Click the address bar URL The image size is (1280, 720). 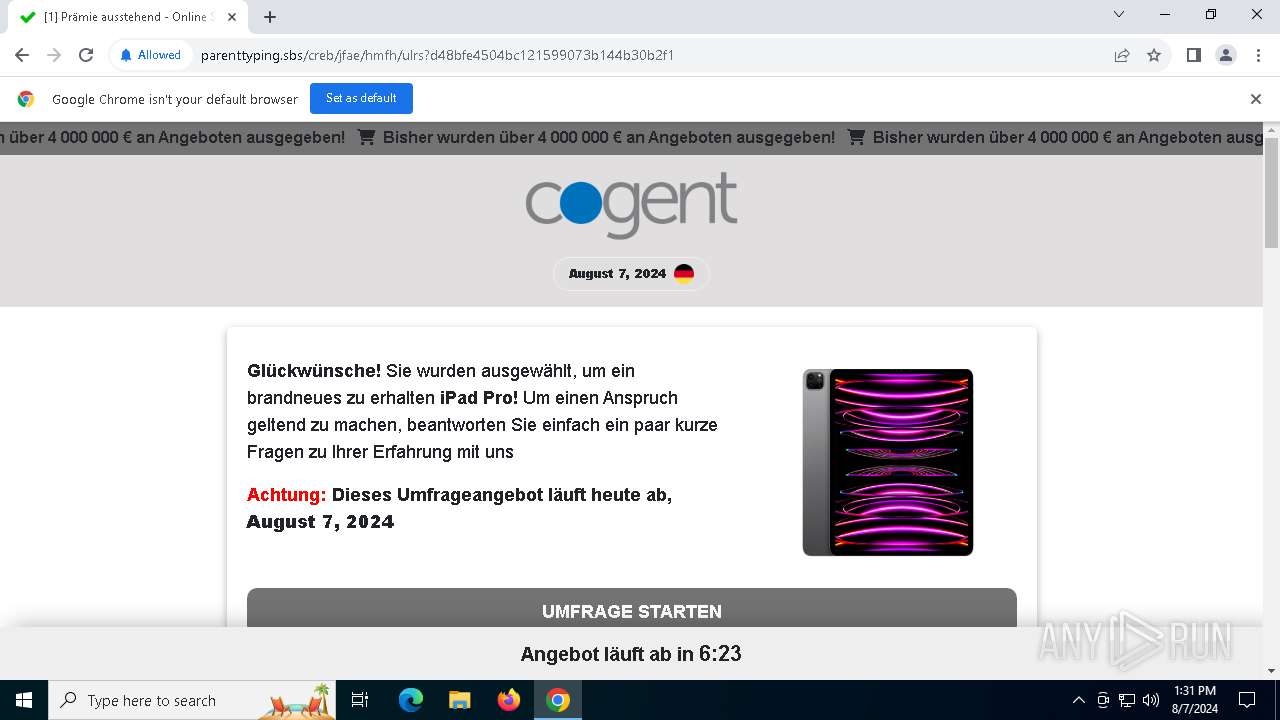(x=437, y=55)
